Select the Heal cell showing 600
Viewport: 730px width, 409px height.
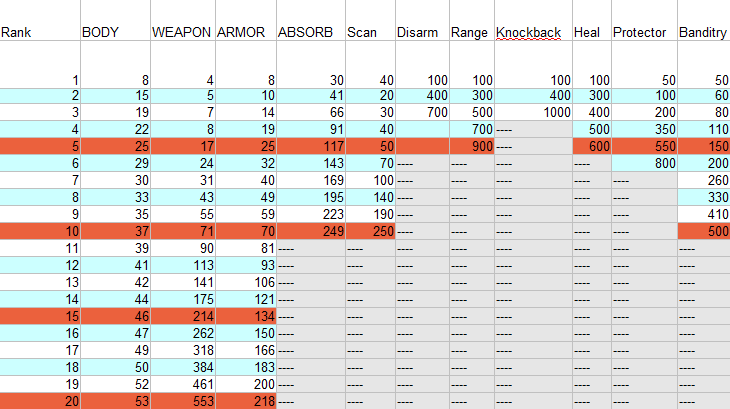click(591, 146)
